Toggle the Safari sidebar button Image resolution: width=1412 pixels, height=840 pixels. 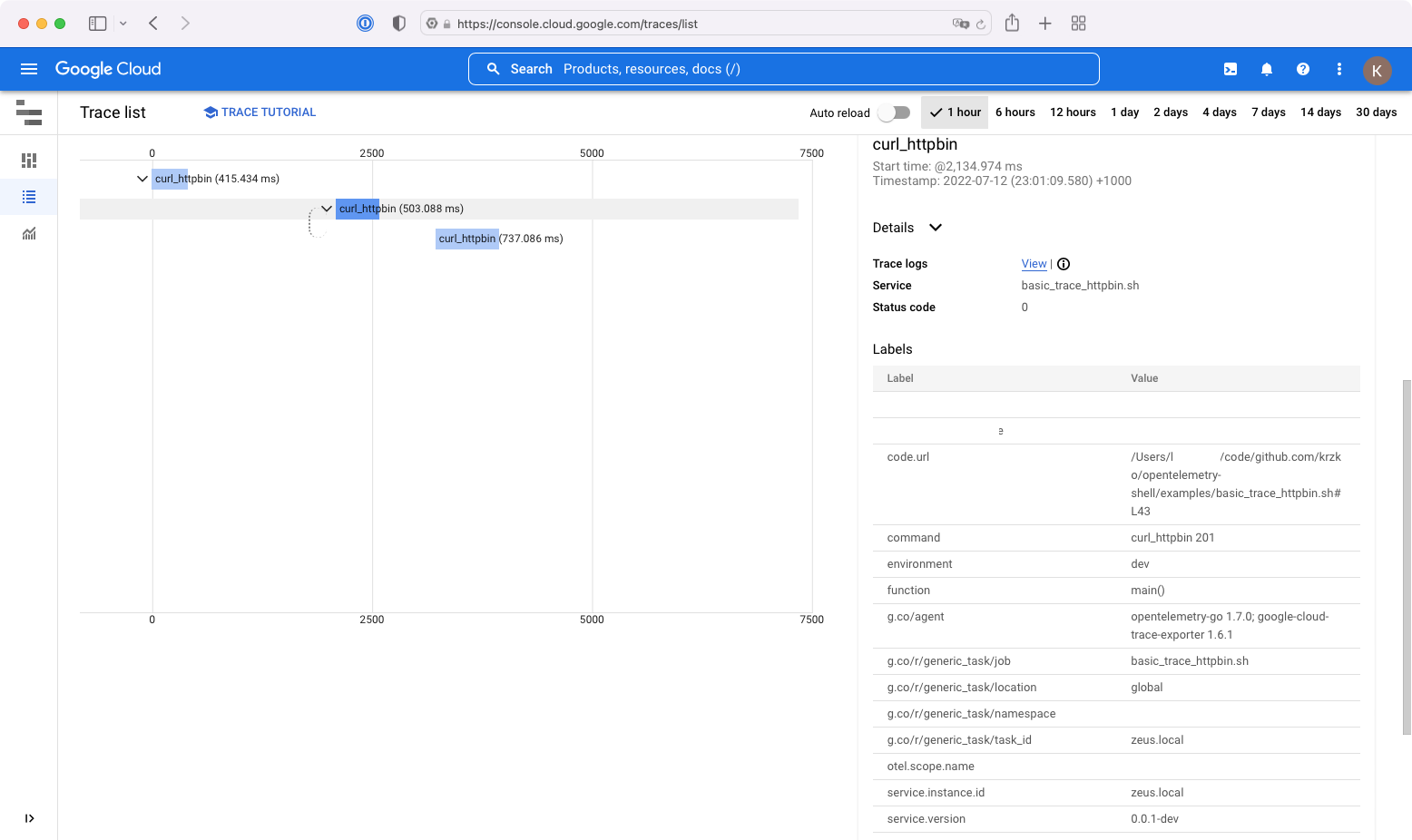click(x=98, y=24)
